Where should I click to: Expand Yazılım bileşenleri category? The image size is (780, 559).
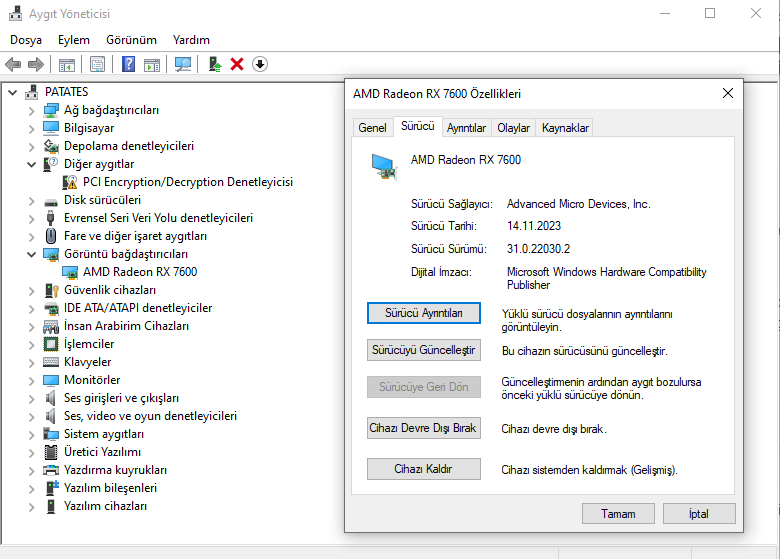click(x=32, y=489)
